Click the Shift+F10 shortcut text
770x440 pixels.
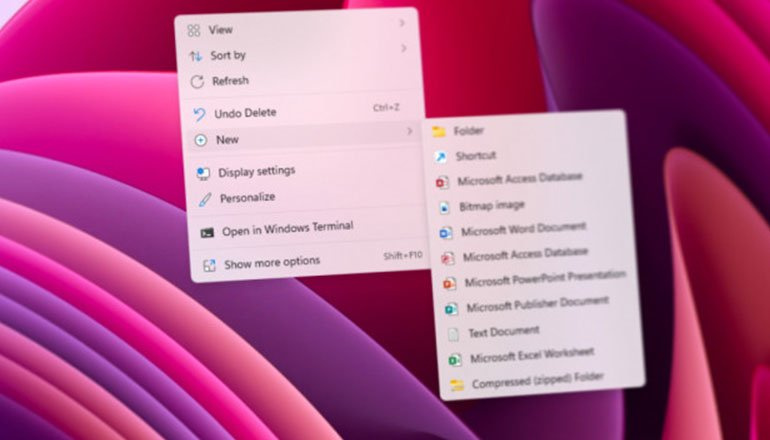[402, 255]
